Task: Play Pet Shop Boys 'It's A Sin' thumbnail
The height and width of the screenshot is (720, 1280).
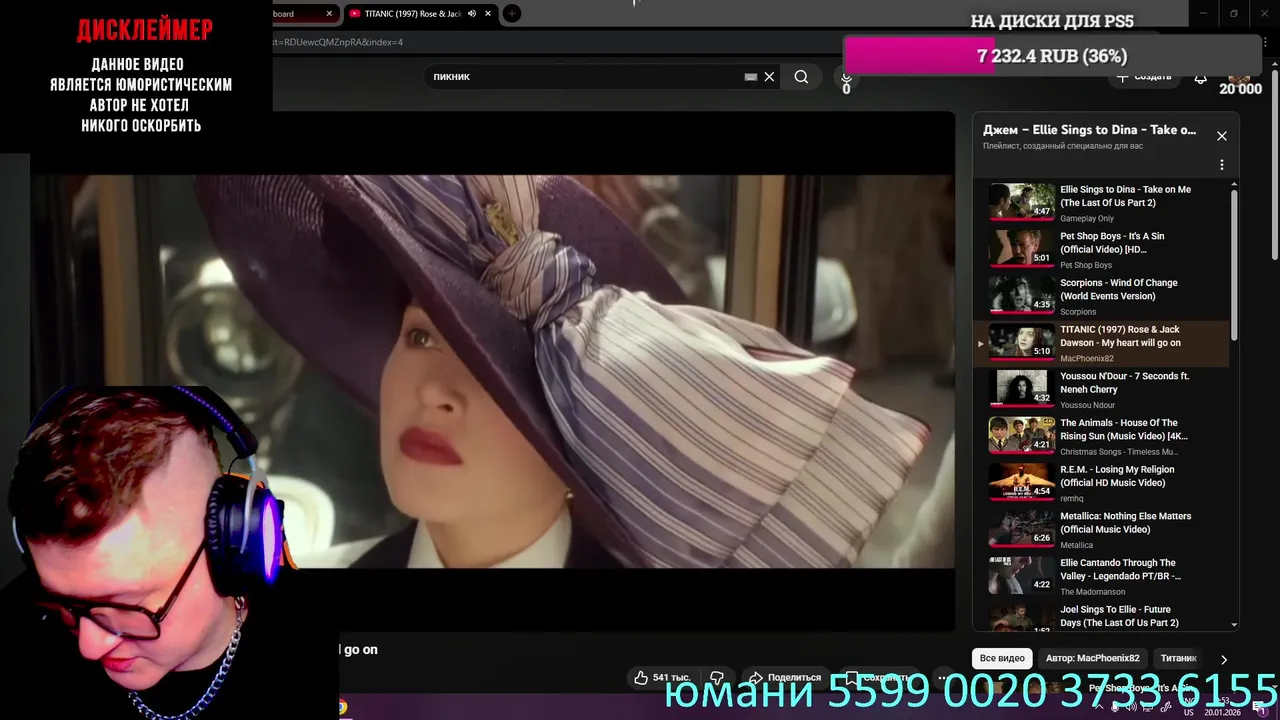Action: pyautogui.click(x=1021, y=248)
